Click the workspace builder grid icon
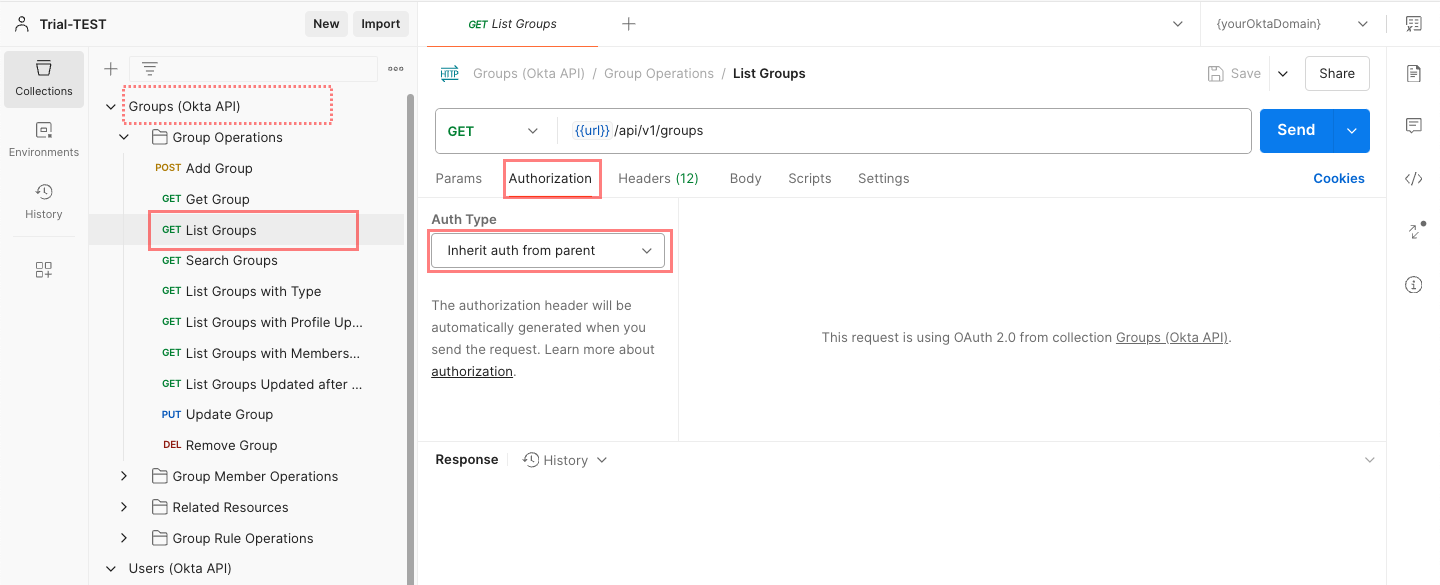Image resolution: width=1440 pixels, height=585 pixels. [x=44, y=270]
